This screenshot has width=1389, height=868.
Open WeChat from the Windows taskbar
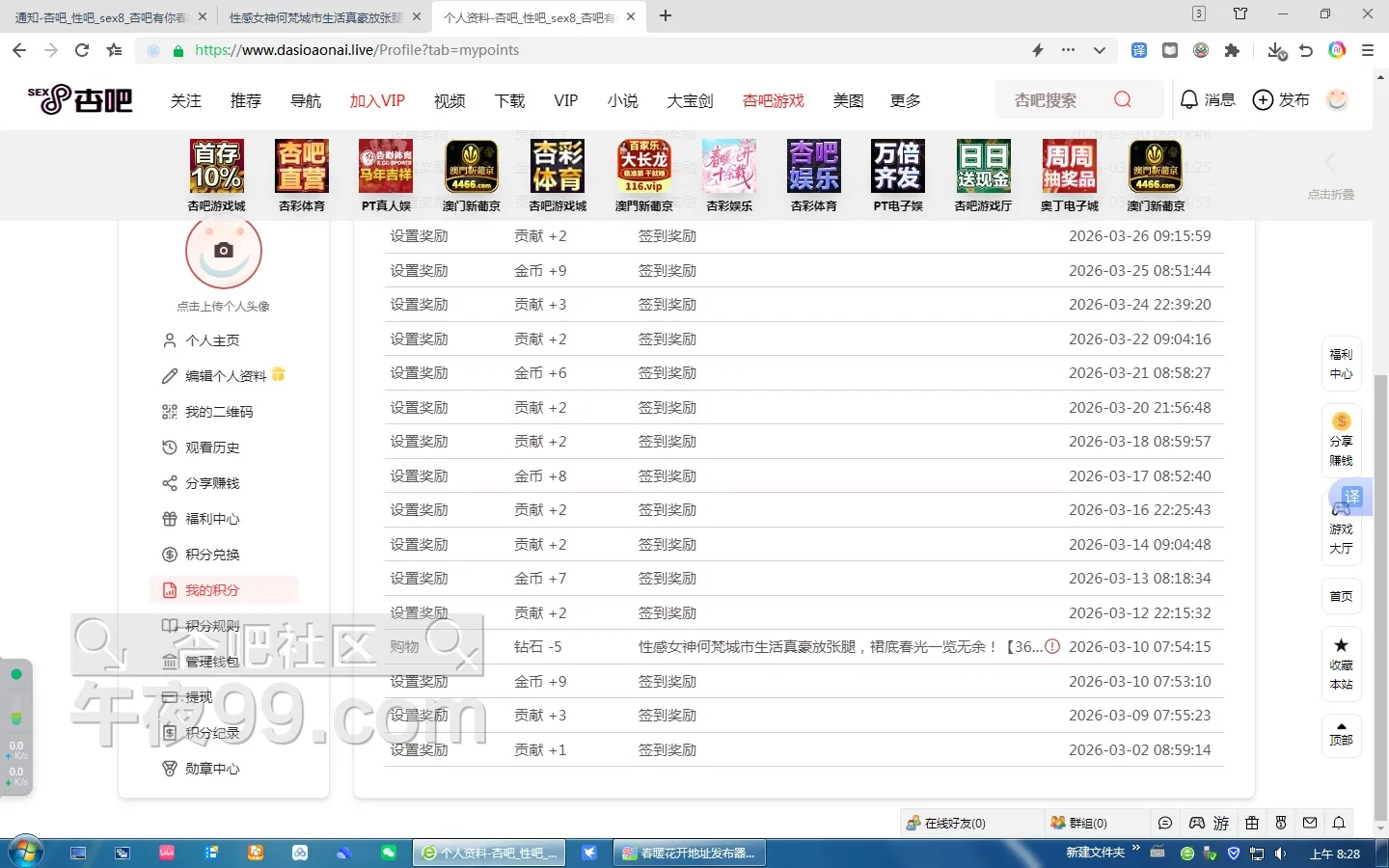click(x=389, y=853)
